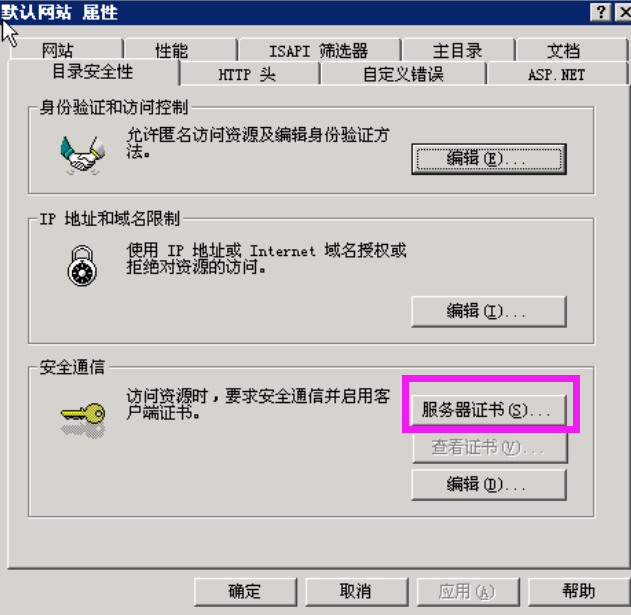
Task: Confirm with the 确定 button
Action: 245,591
